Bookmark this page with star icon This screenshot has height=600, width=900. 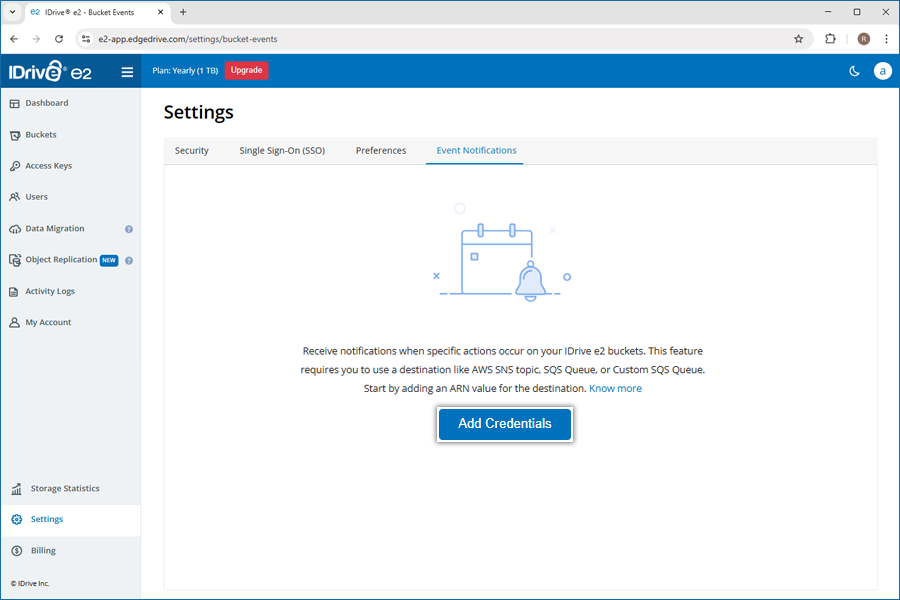click(798, 39)
